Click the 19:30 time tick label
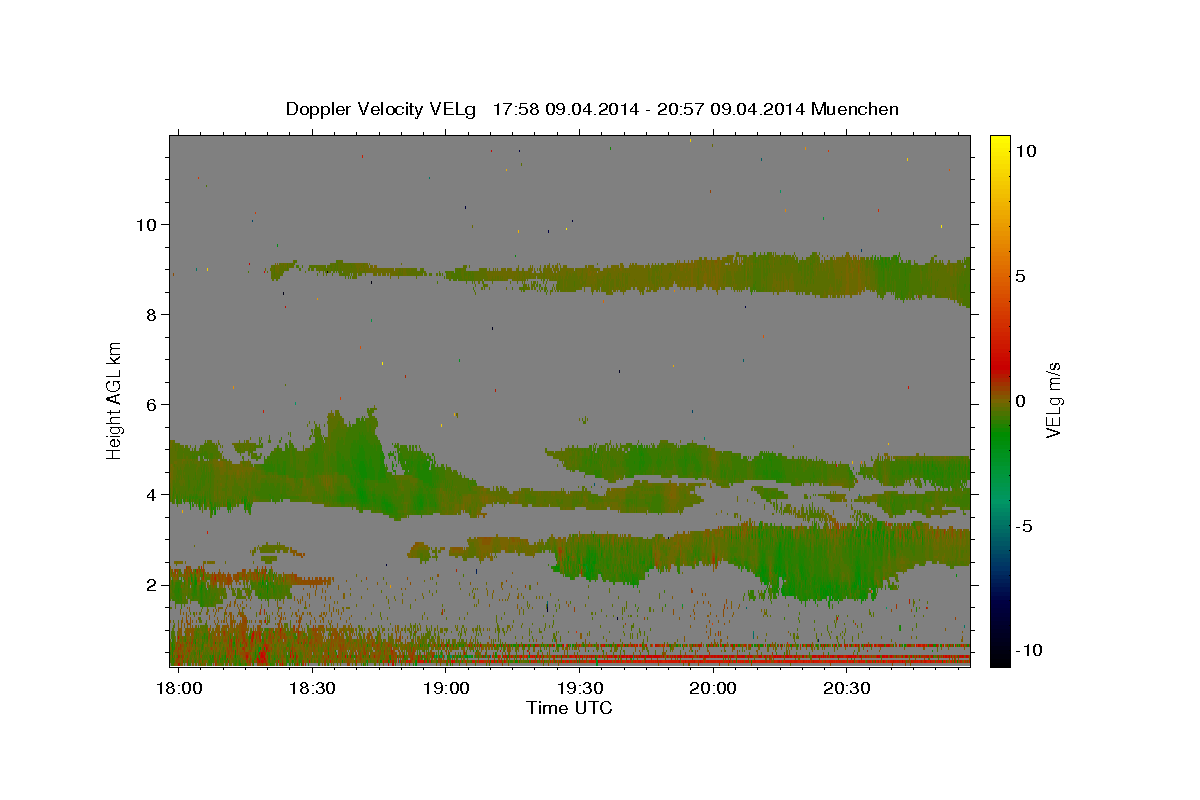The width and height of the screenshot is (1200, 800). pyautogui.click(x=580, y=689)
